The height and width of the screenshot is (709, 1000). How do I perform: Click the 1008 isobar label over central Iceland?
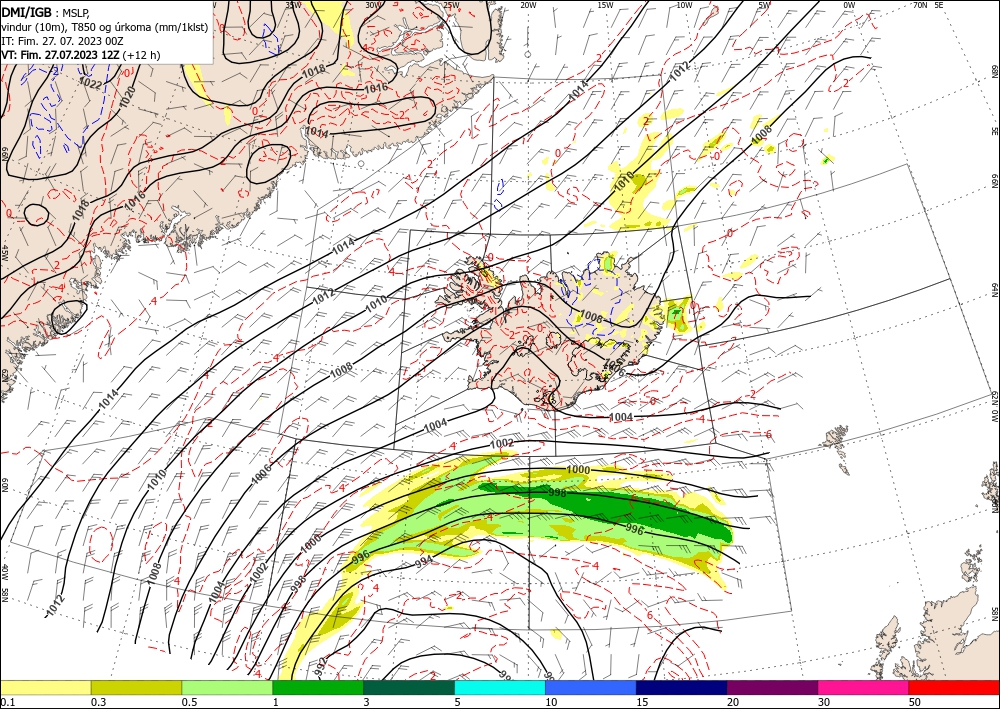click(591, 316)
